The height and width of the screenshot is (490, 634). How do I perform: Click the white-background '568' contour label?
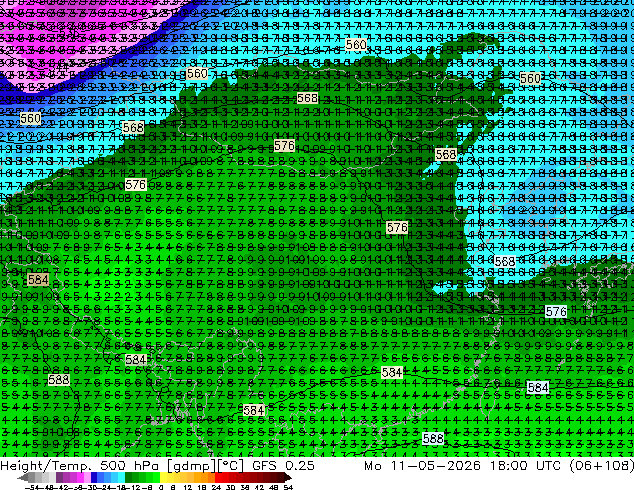click(505, 262)
